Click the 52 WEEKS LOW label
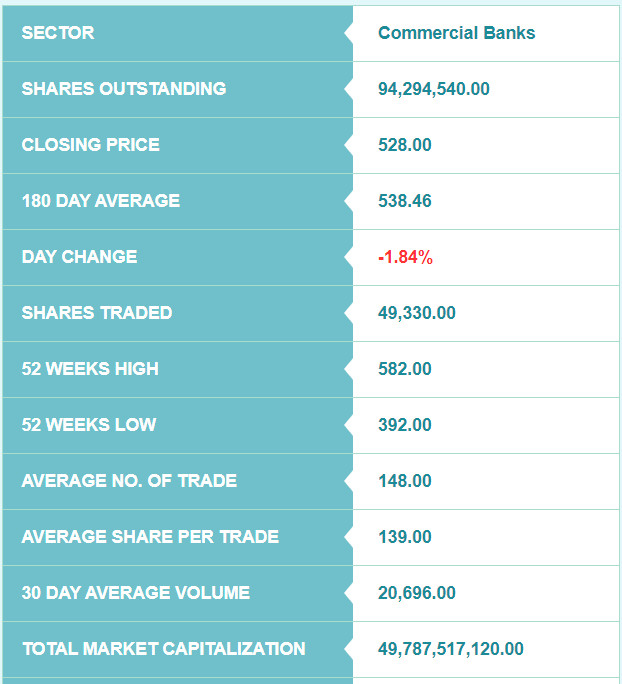This screenshot has height=684, width=622. (89, 424)
